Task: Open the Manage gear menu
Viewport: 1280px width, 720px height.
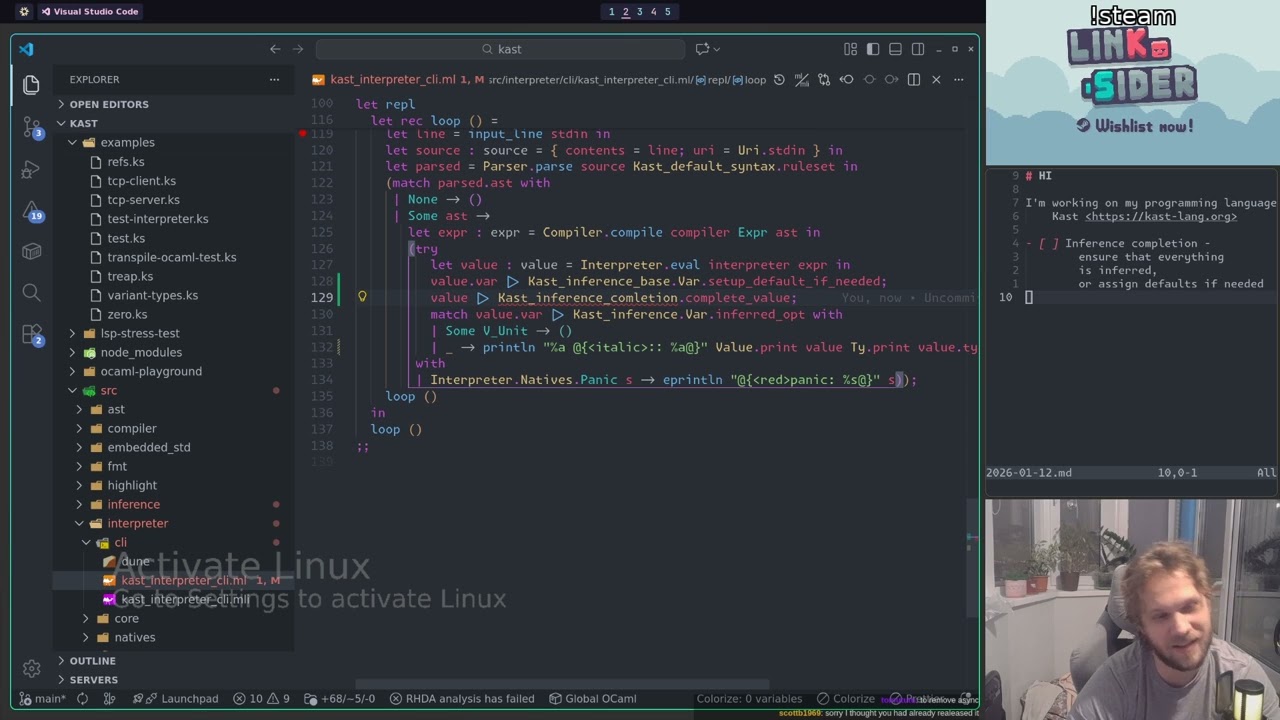Action: (31, 669)
